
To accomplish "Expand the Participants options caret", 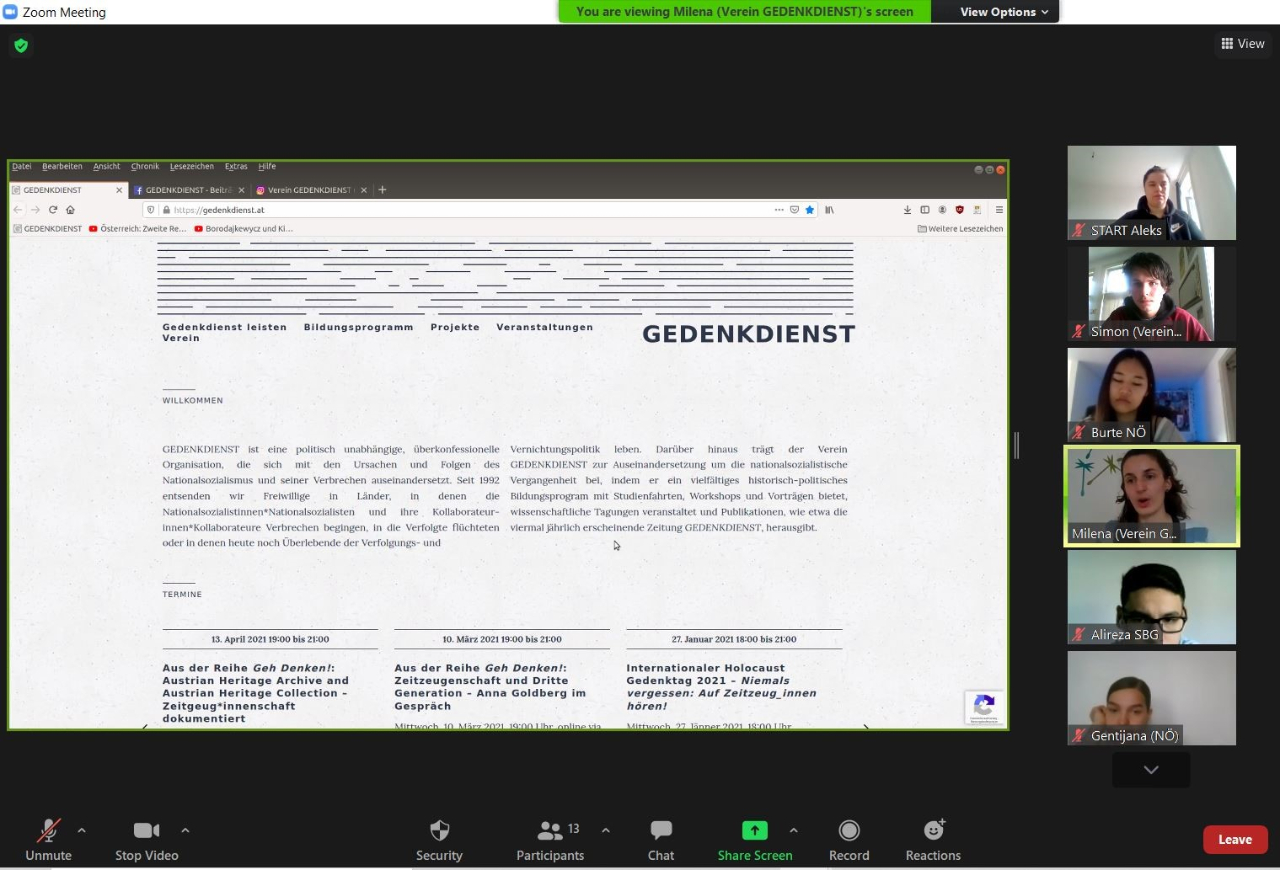I will click(x=605, y=830).
